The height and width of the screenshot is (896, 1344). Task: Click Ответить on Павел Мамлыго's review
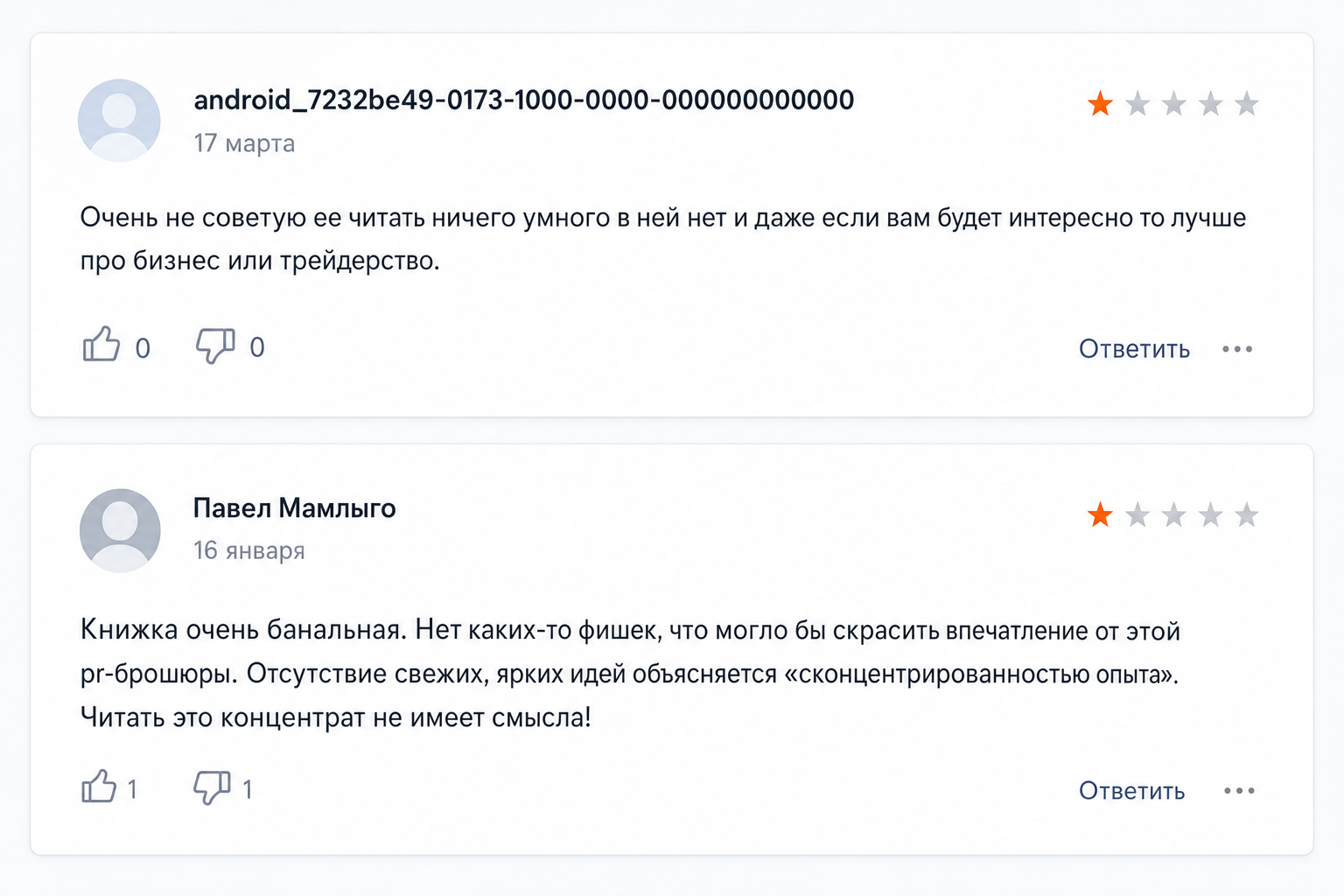point(1131,791)
